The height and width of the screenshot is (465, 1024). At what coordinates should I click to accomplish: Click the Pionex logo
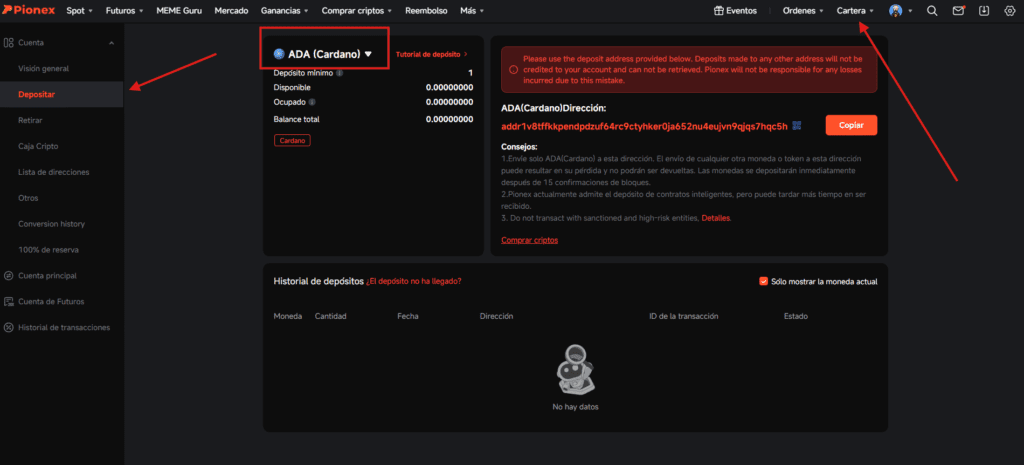pos(29,11)
